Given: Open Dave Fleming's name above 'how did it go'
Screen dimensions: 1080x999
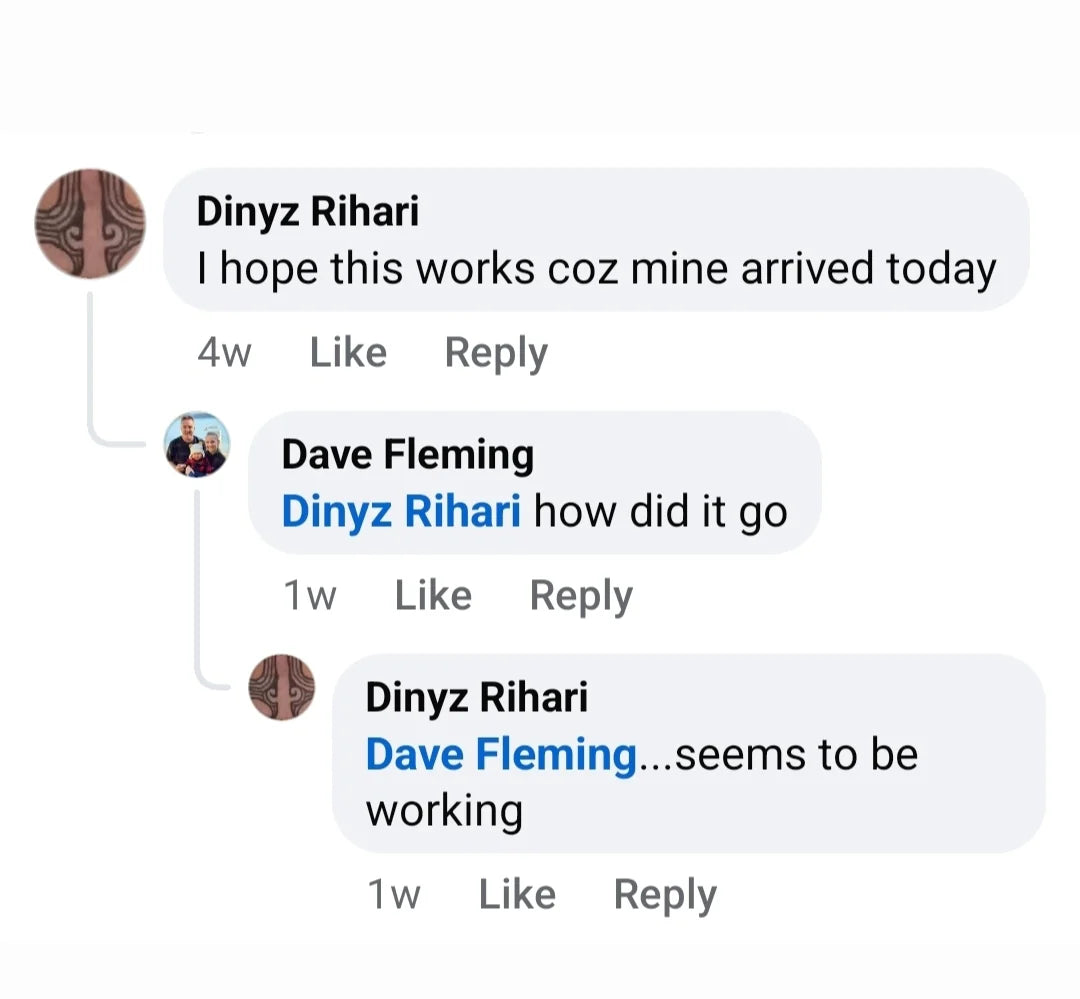Looking at the screenshot, I should 407,455.
